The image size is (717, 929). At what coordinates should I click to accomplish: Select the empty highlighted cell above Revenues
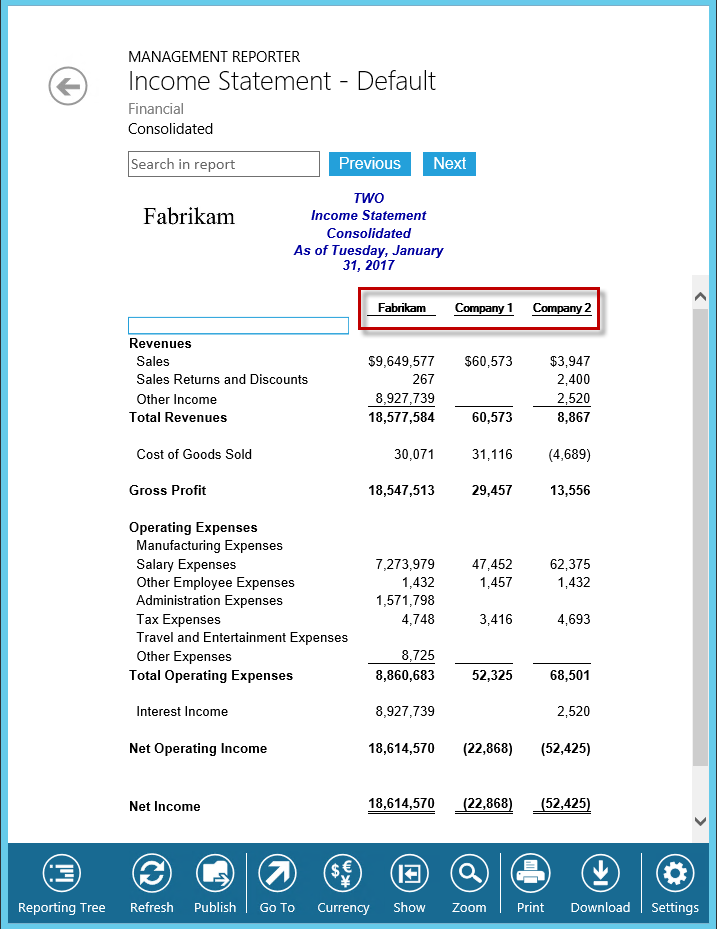(x=238, y=325)
